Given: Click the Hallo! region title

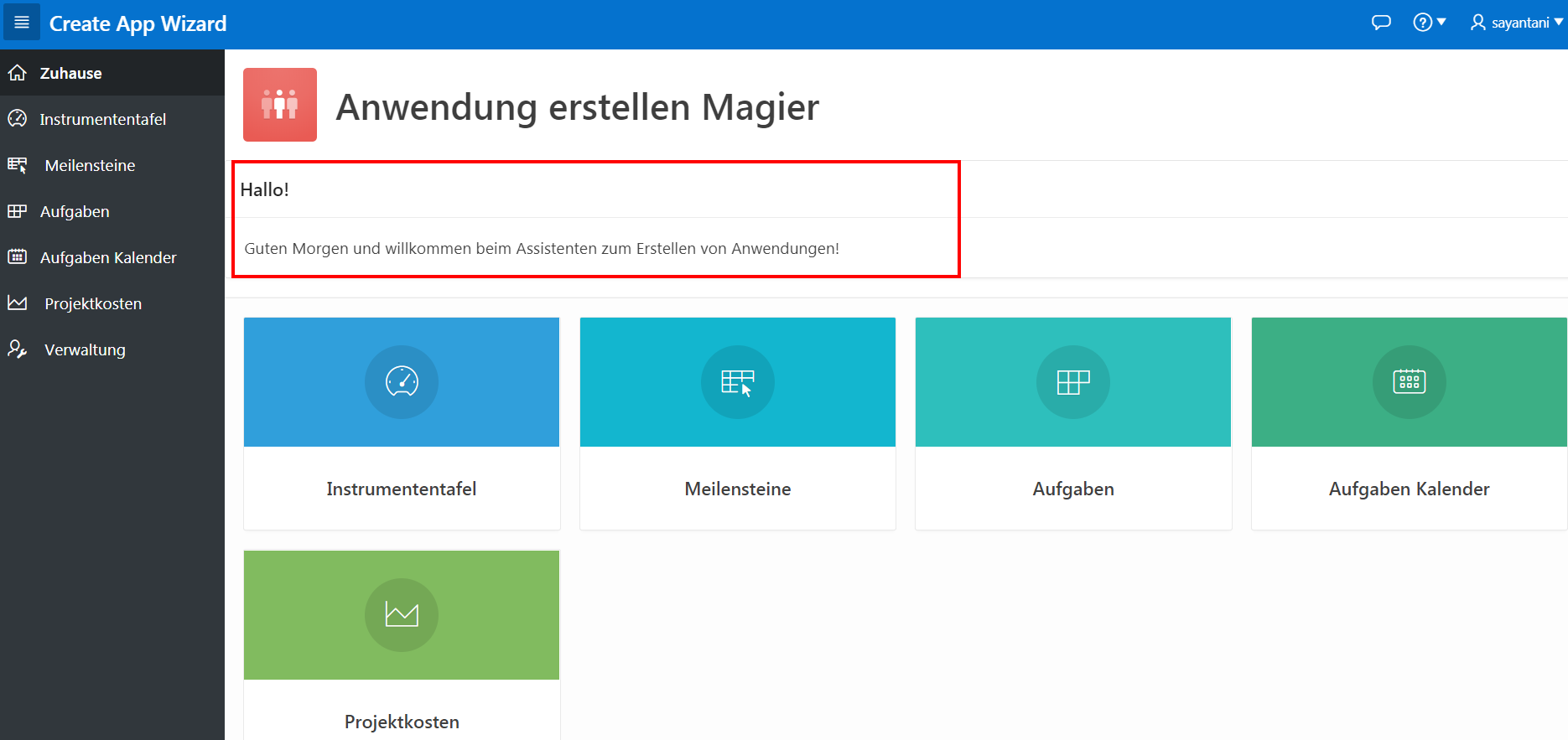Looking at the screenshot, I should click(x=265, y=189).
